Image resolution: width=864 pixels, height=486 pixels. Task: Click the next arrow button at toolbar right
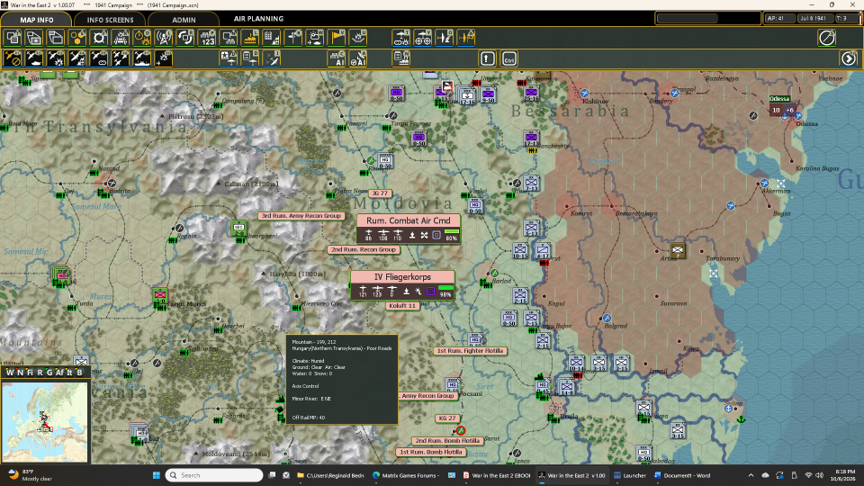click(849, 58)
